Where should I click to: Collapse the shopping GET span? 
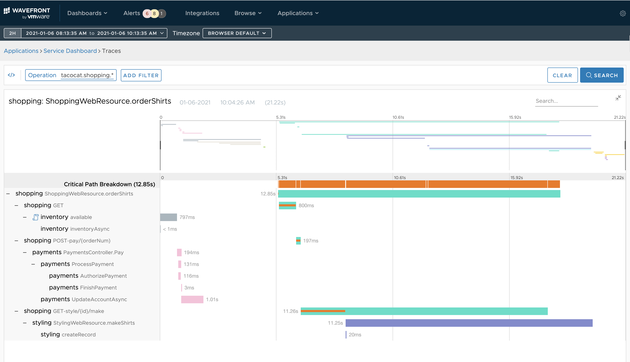click(16, 205)
